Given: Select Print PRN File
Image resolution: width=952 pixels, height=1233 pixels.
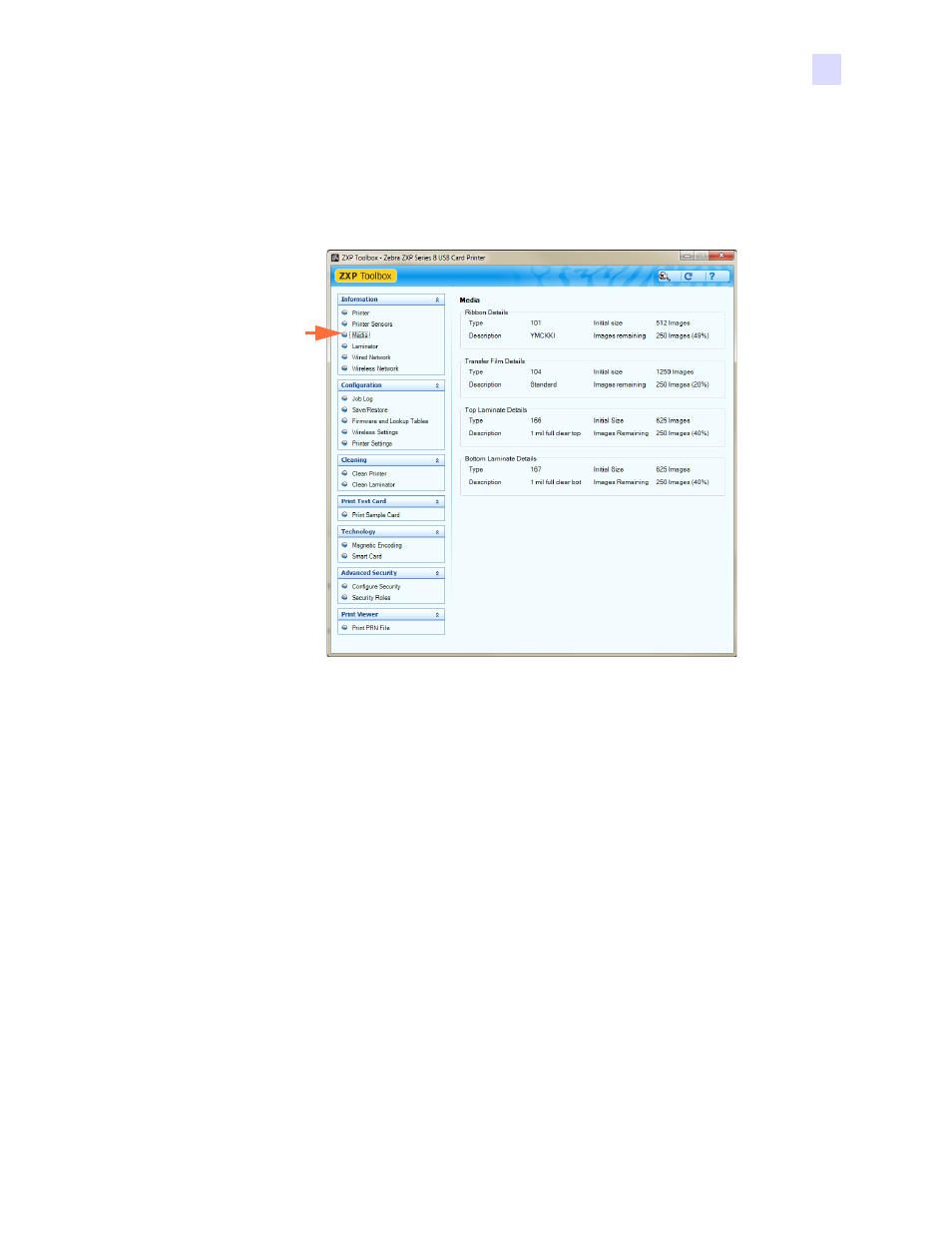Looking at the screenshot, I should coord(371,628).
